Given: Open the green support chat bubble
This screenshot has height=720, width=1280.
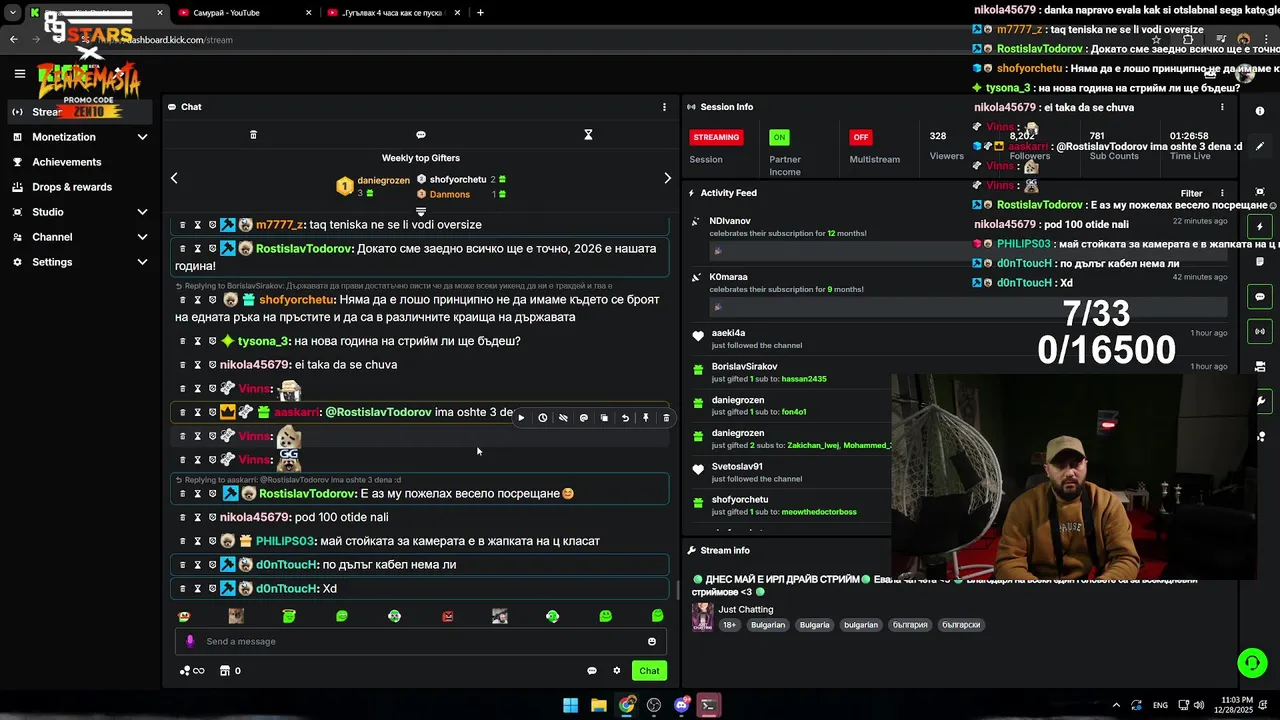Looking at the screenshot, I should click(1252, 662).
